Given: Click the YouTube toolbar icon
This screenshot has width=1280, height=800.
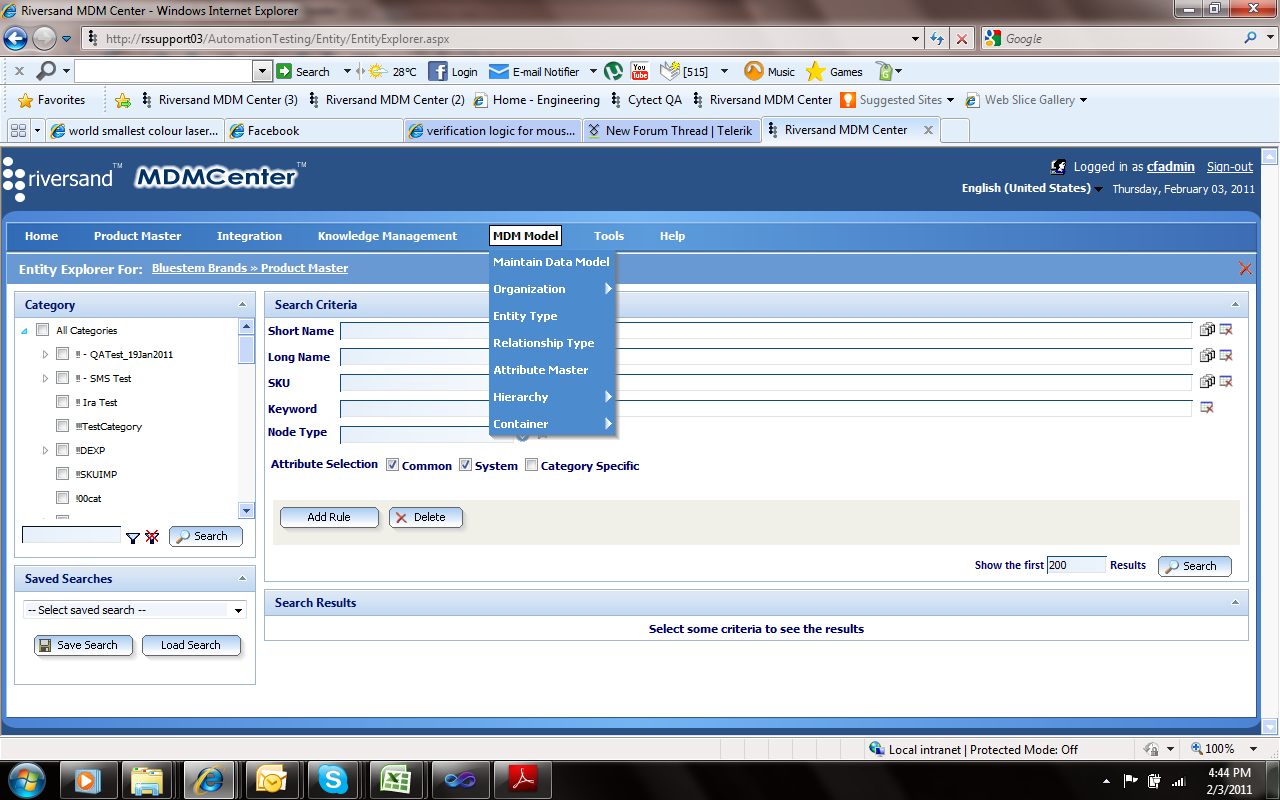Looking at the screenshot, I should pyautogui.click(x=640, y=71).
